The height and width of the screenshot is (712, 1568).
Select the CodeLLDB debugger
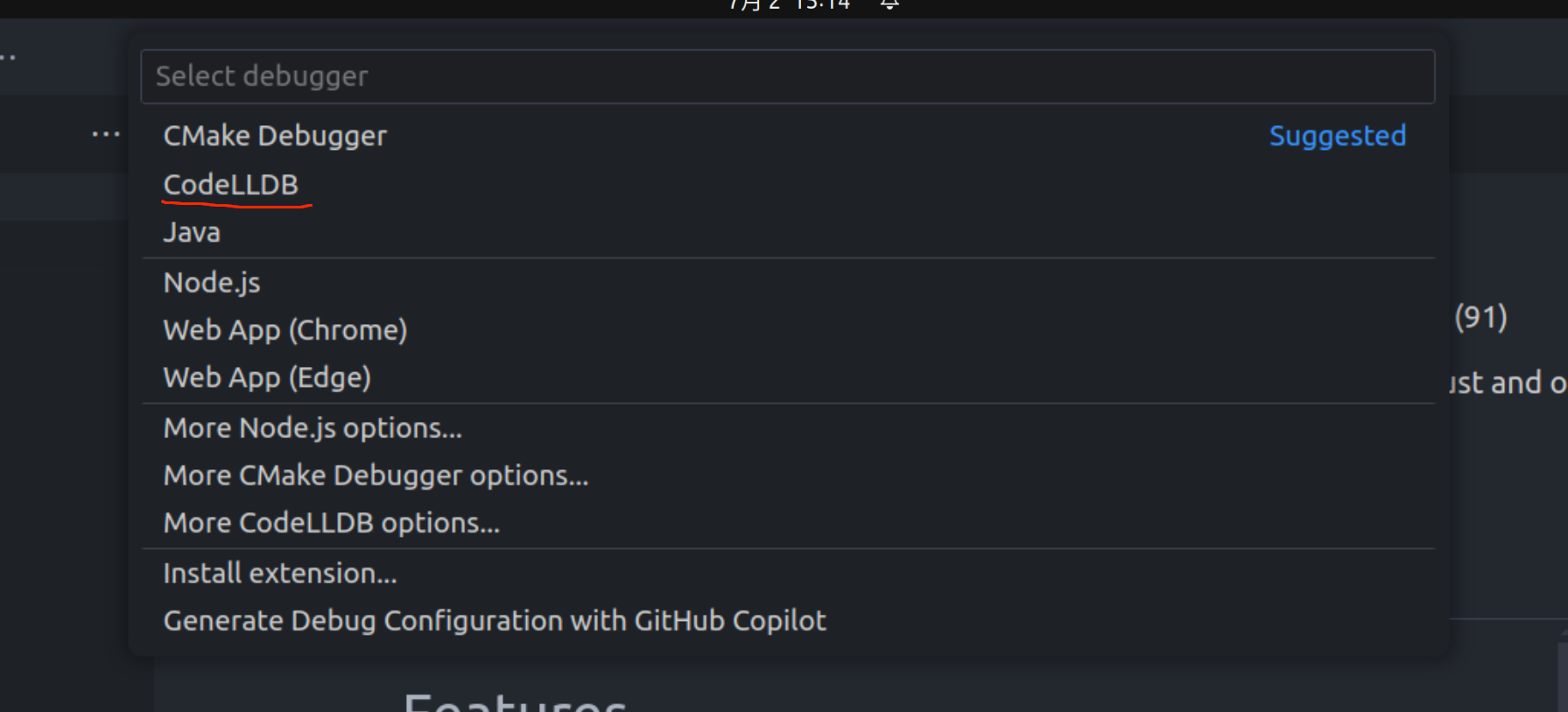pos(231,185)
